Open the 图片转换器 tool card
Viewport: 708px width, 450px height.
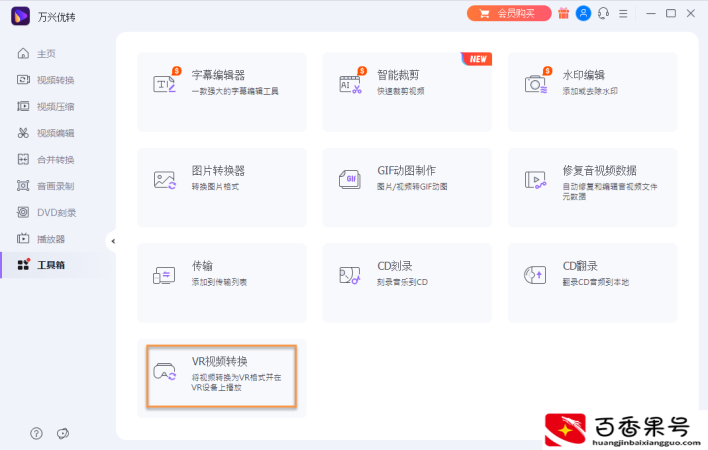click(x=222, y=187)
